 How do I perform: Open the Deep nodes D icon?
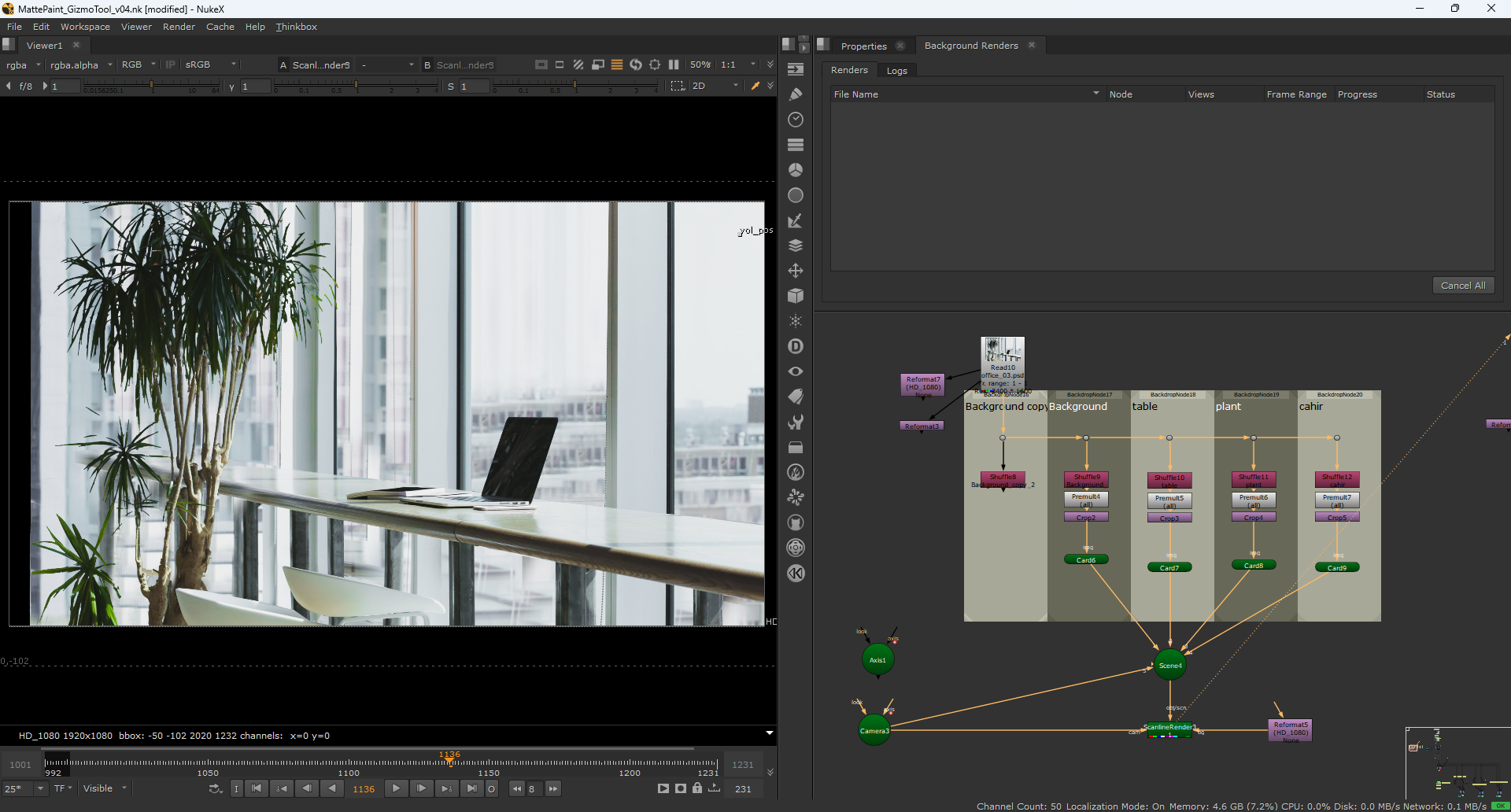tap(796, 346)
